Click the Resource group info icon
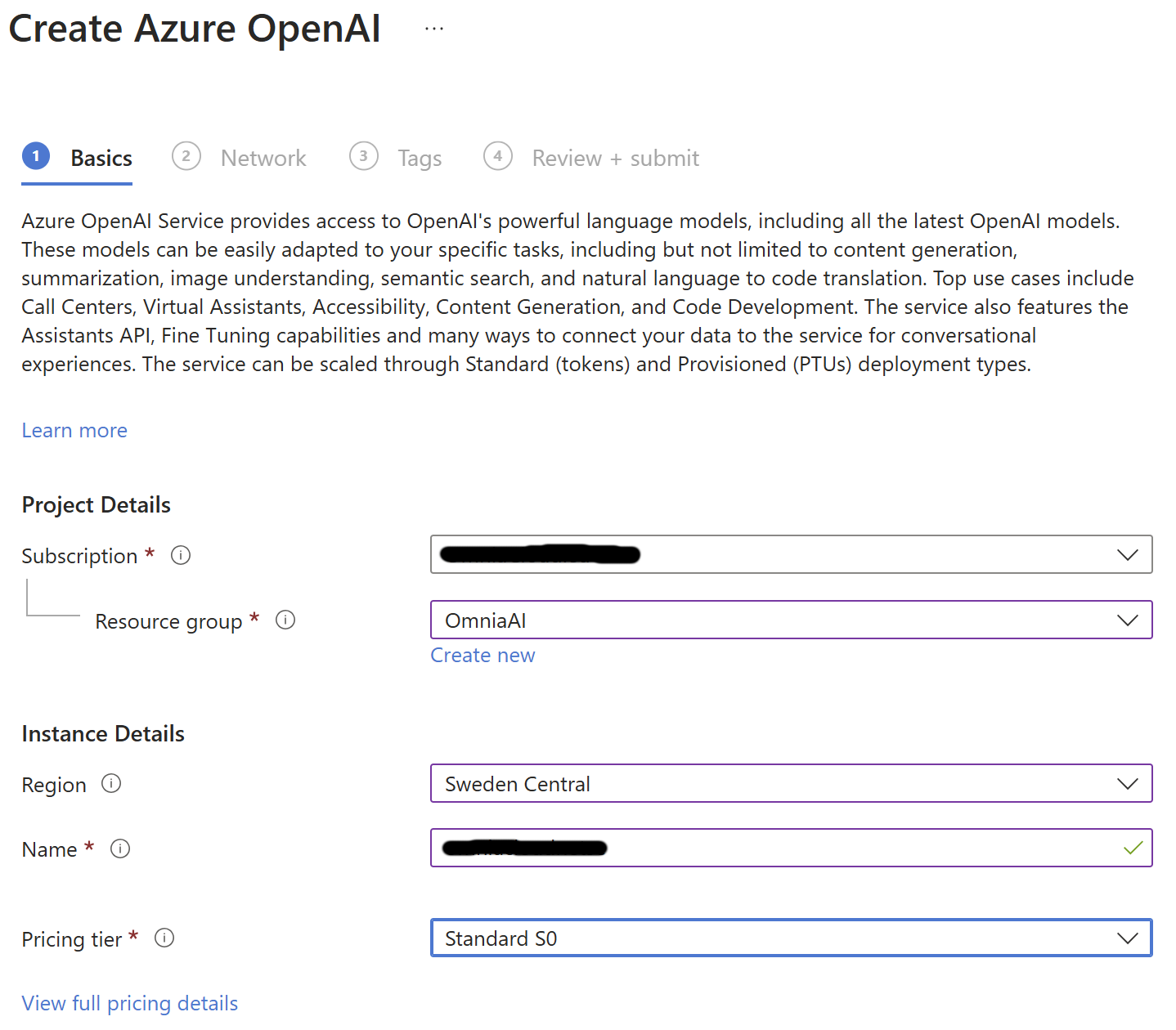This screenshot has width=1176, height=1030. tap(285, 620)
